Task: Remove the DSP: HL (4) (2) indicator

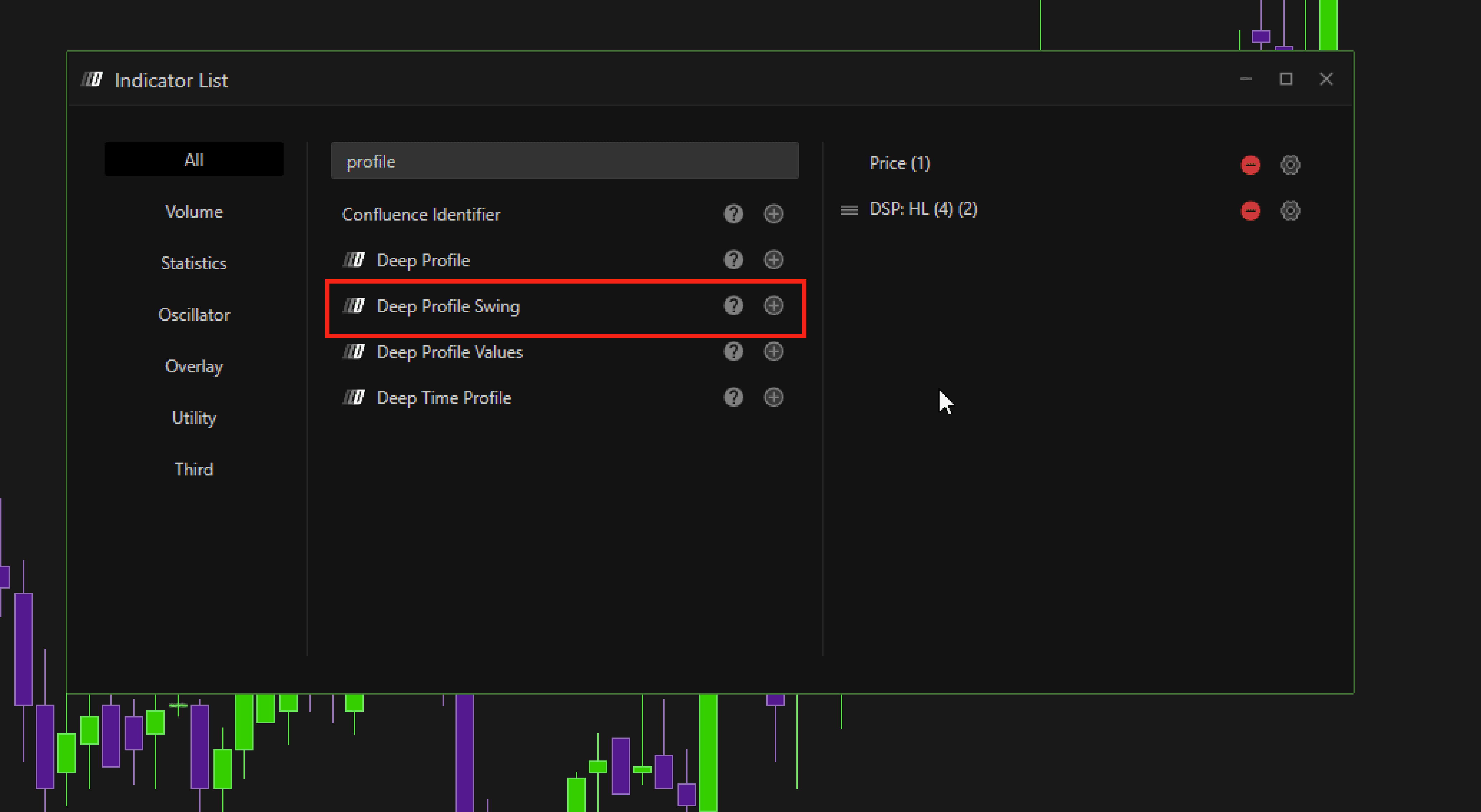Action: click(x=1250, y=210)
